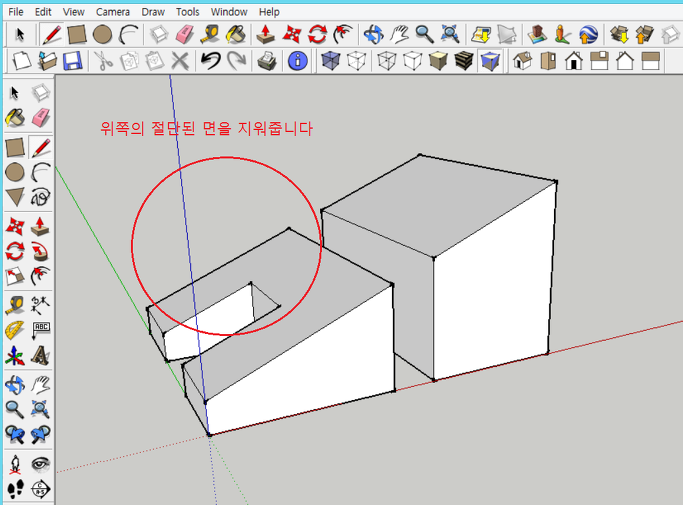Click the Photo Textures icon

click(563, 34)
